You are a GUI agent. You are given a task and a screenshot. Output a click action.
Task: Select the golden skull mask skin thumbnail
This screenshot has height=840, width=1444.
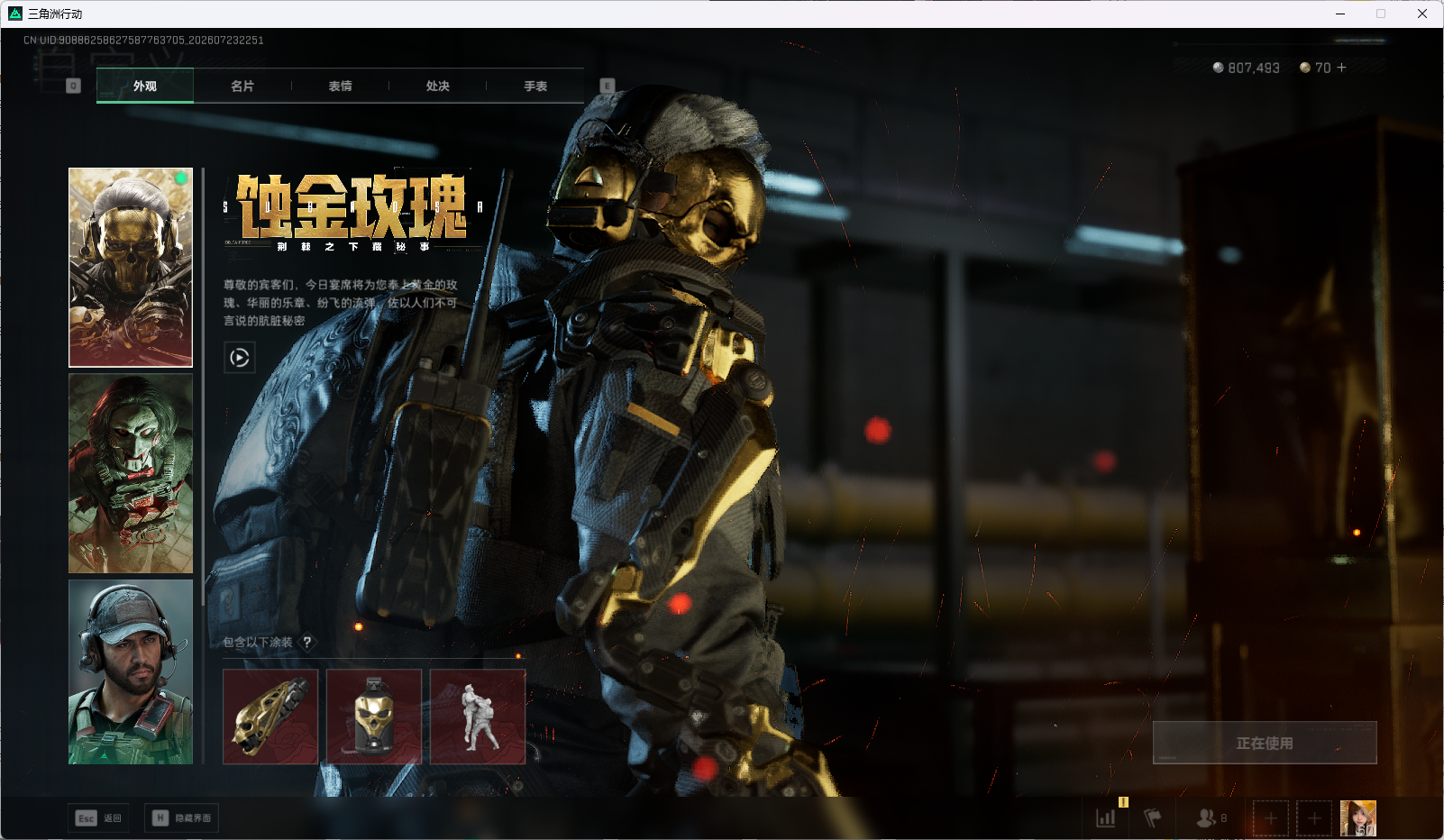[x=131, y=268]
